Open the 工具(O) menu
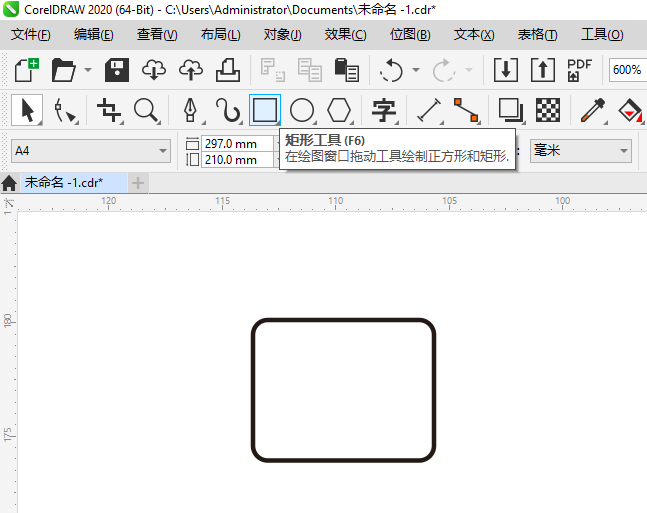 pos(602,35)
